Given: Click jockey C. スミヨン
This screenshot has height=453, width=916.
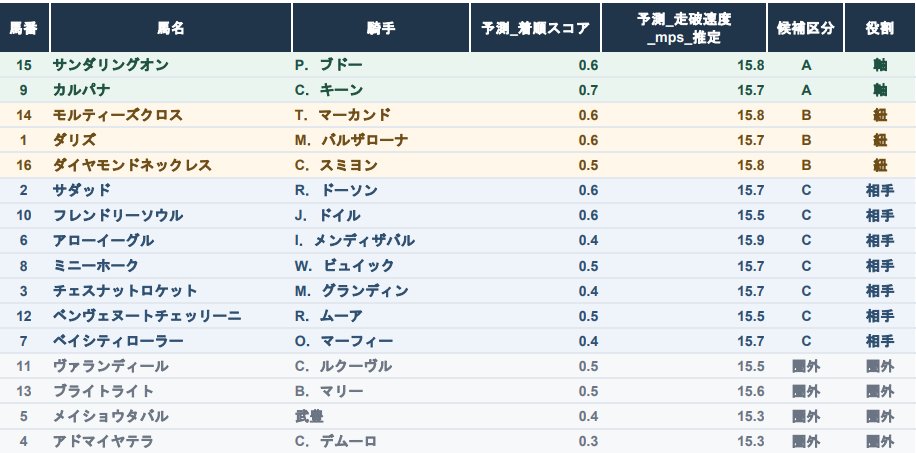Looking at the screenshot, I should tap(336, 165).
